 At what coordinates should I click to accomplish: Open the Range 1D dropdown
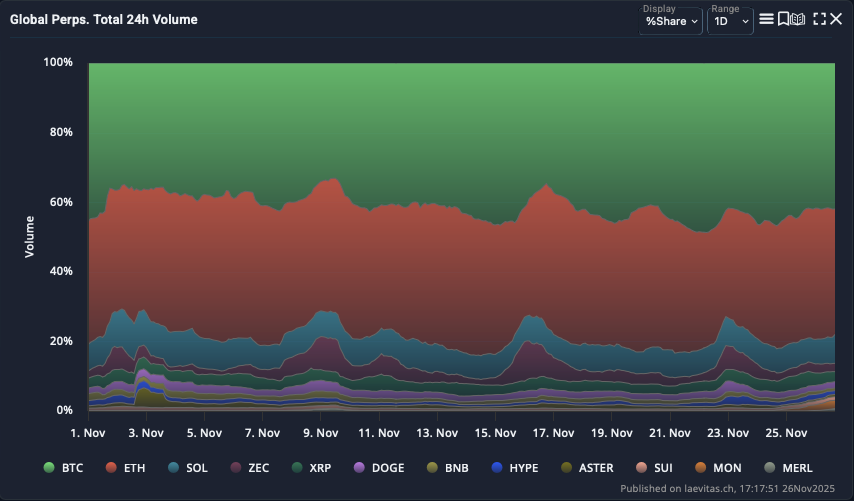(x=730, y=21)
